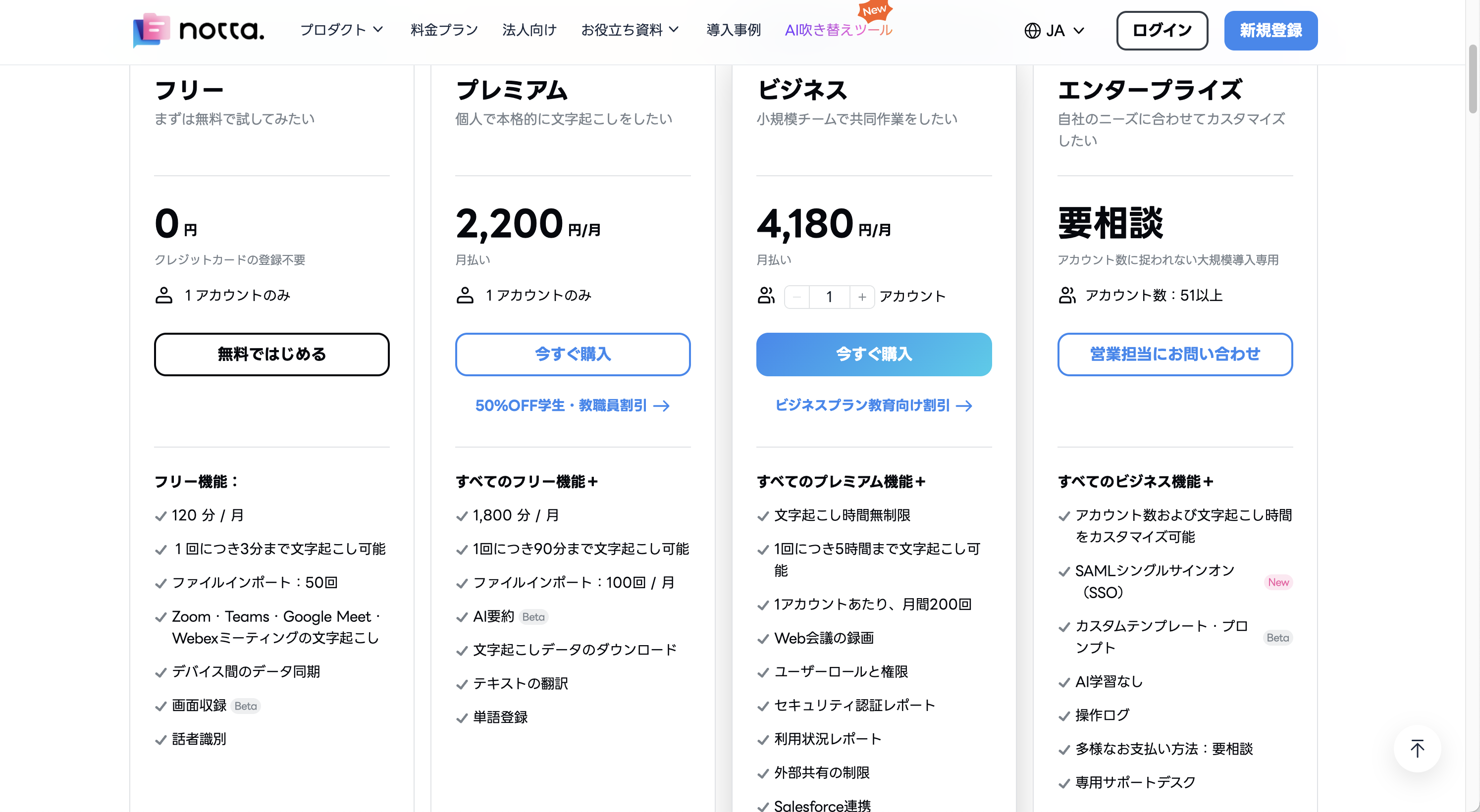Click 無料ではじめる in the Free plan
The image size is (1480, 812).
point(271,355)
